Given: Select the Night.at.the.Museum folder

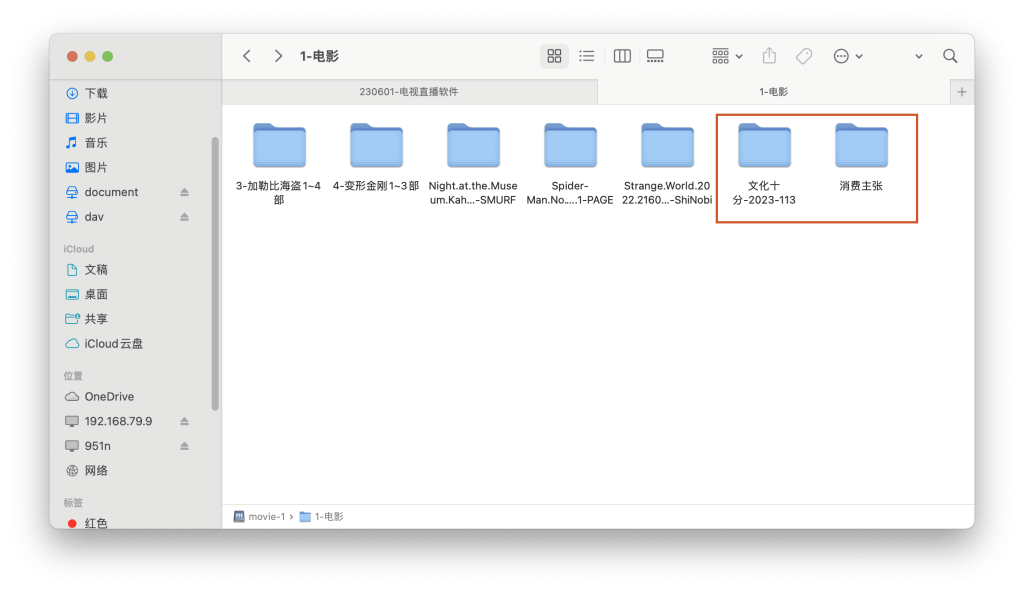Looking at the screenshot, I should click(x=473, y=164).
